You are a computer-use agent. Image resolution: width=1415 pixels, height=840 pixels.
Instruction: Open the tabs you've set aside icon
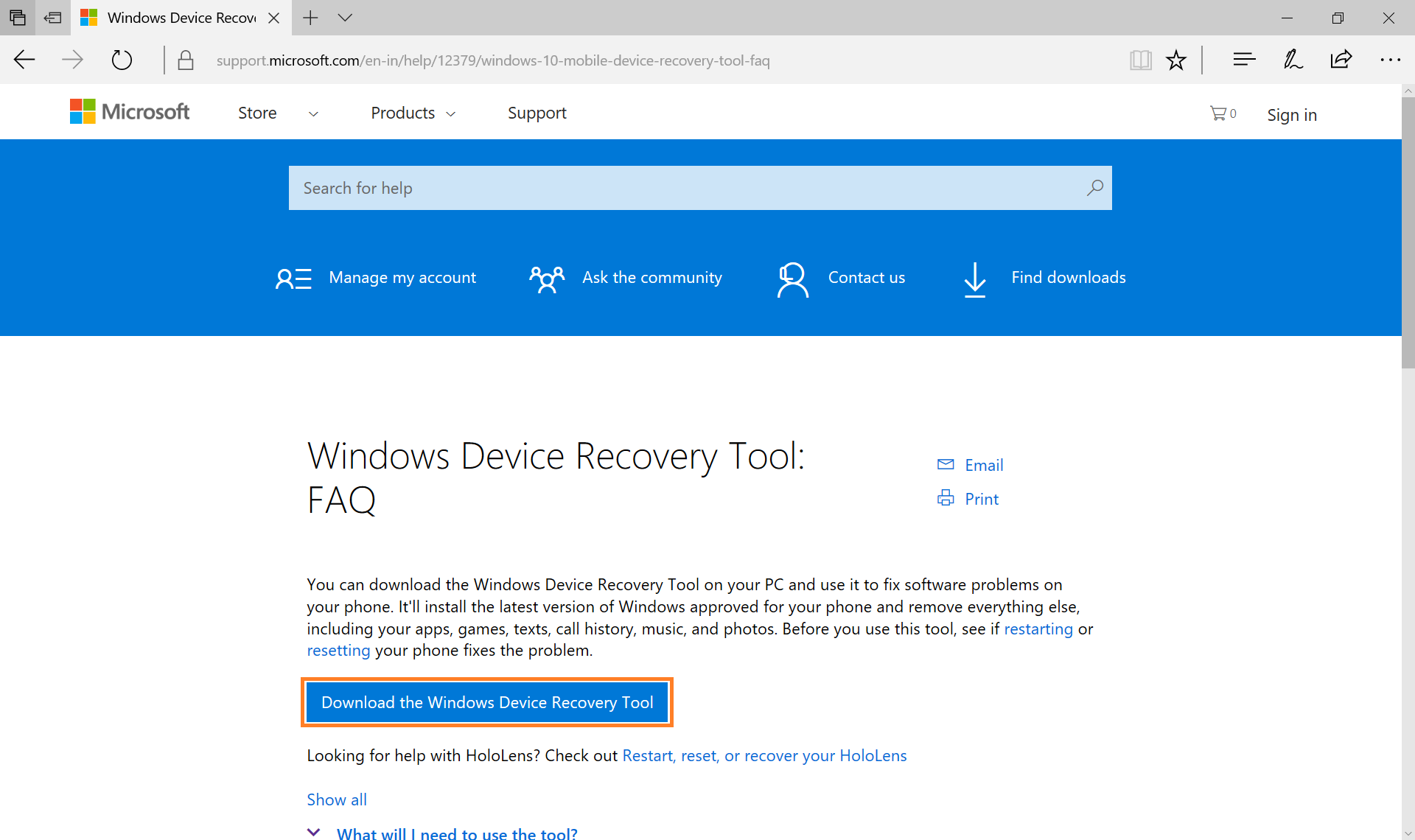pos(18,18)
